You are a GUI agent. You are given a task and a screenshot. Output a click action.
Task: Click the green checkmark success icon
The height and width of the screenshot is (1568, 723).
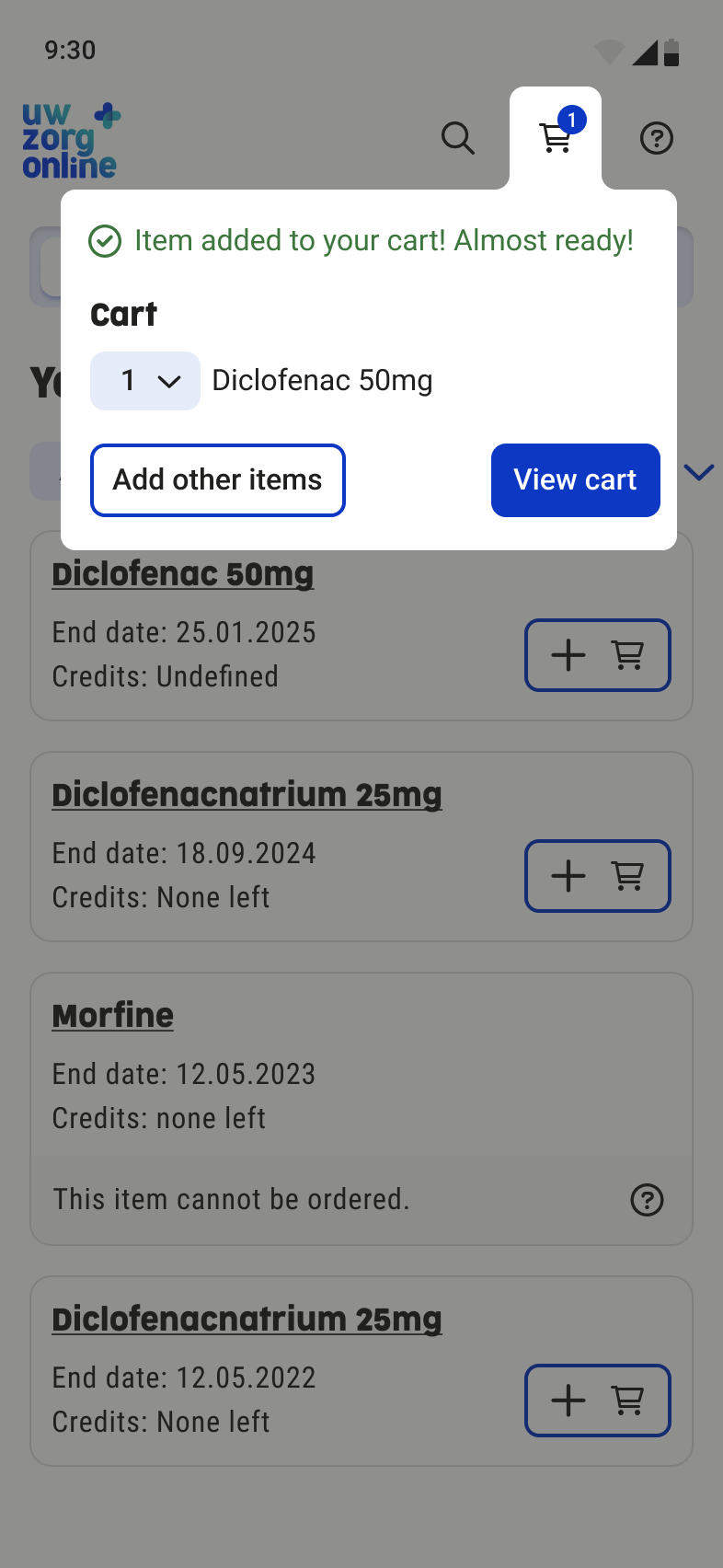pyautogui.click(x=105, y=241)
